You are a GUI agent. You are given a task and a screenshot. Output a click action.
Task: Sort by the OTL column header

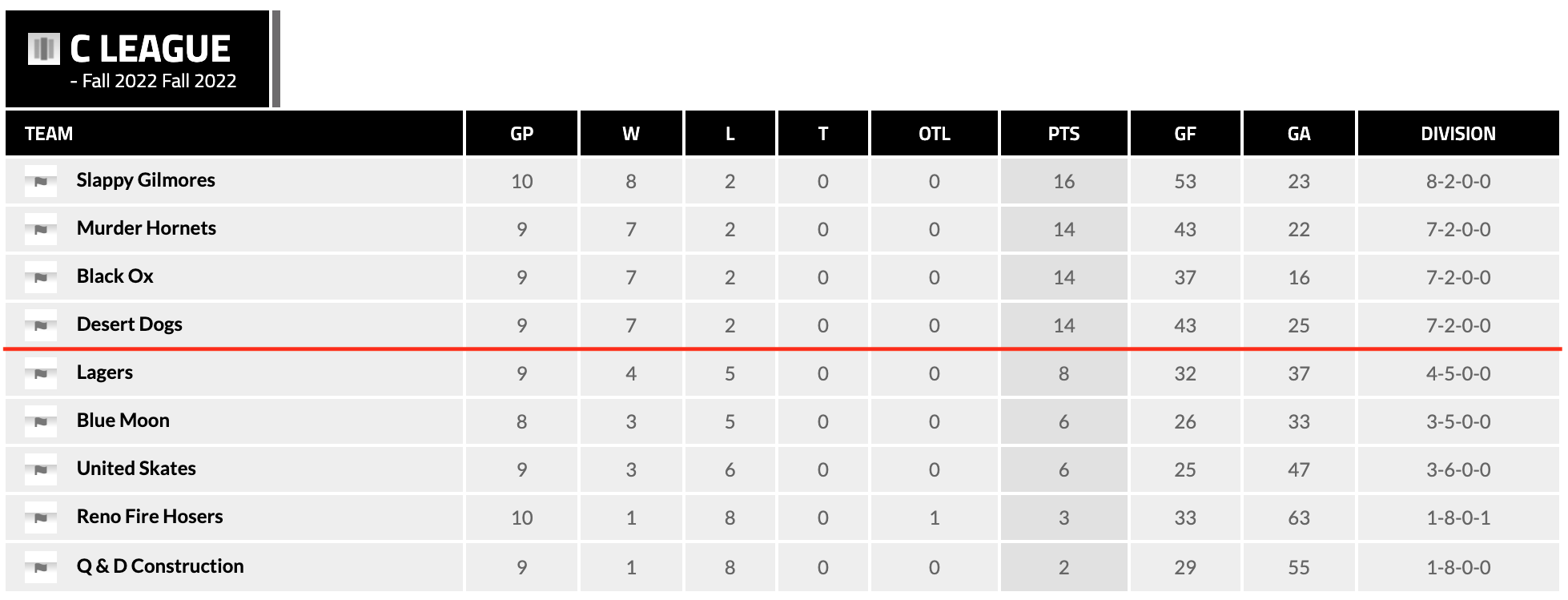pos(934,134)
